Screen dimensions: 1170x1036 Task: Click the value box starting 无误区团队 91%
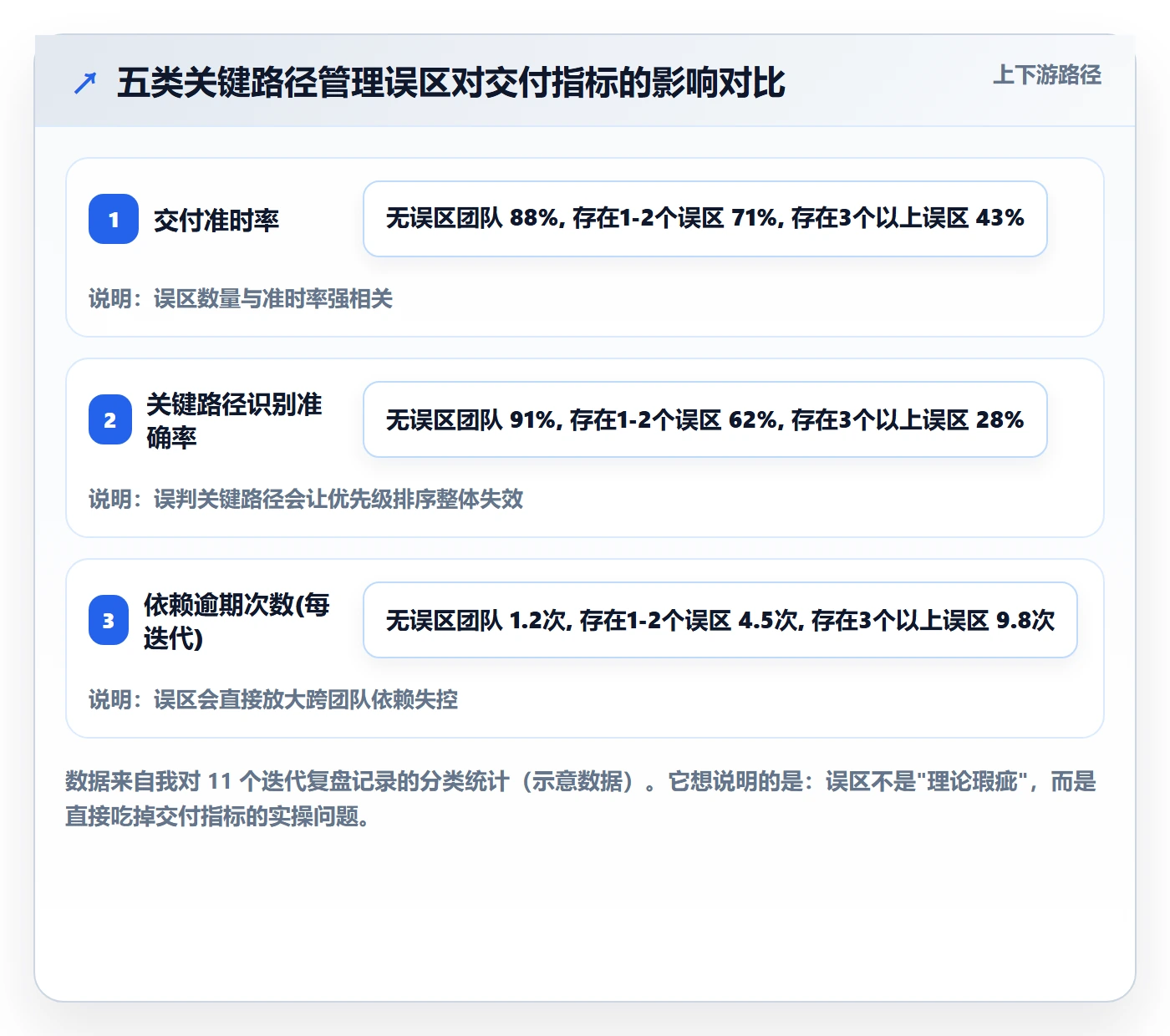coord(705,419)
